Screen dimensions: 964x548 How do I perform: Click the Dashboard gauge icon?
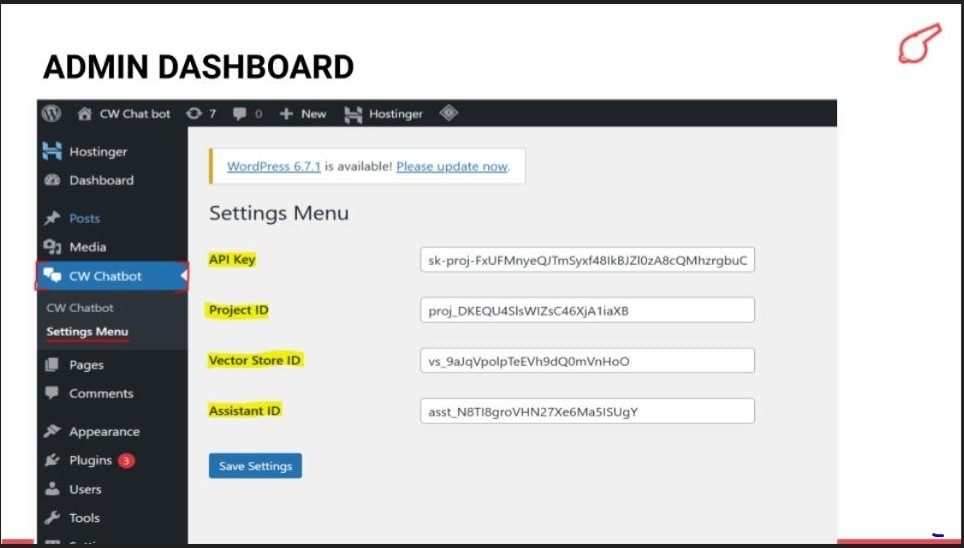[52, 180]
